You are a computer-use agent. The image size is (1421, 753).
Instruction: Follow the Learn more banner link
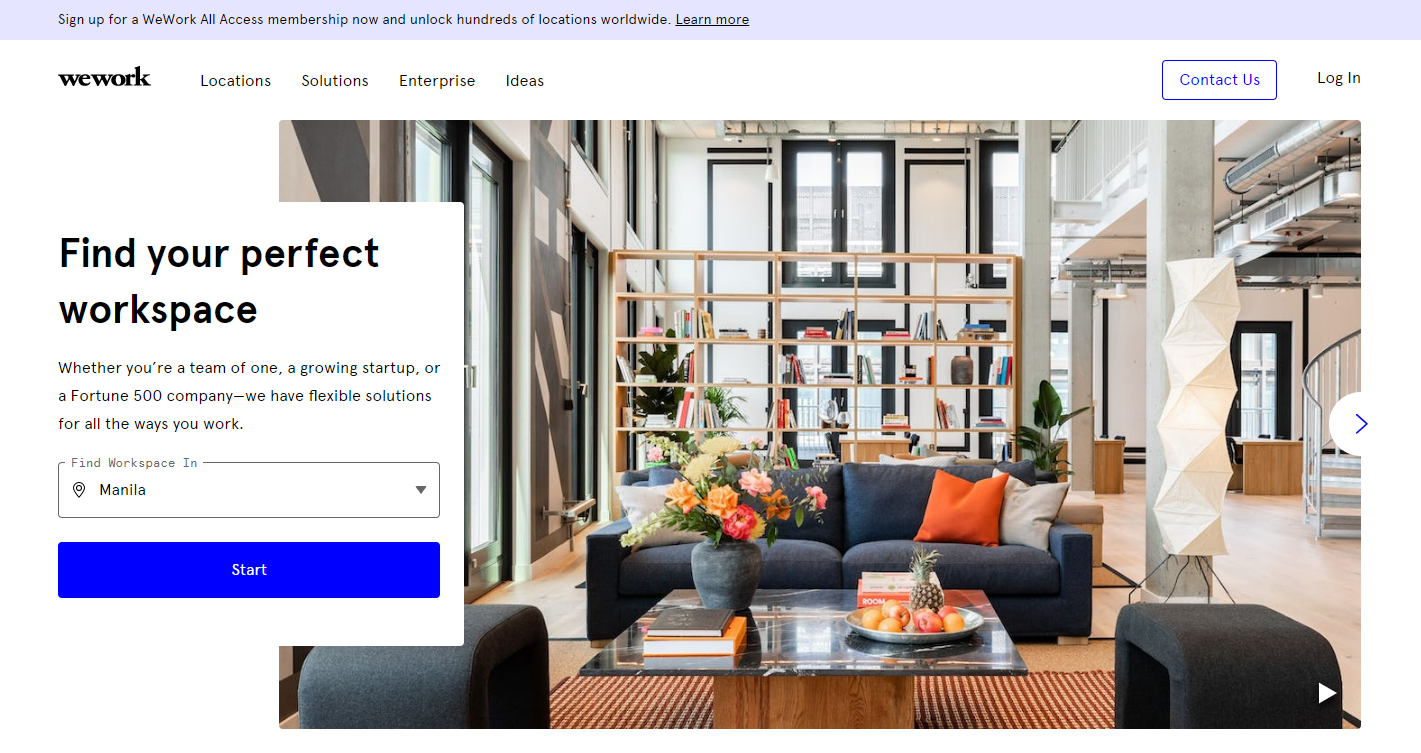(712, 20)
